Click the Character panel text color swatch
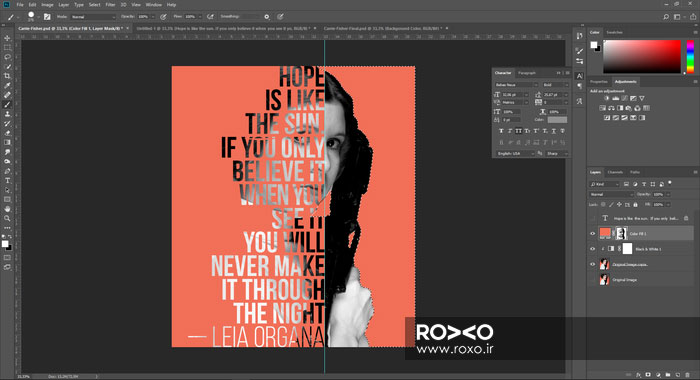 pyautogui.click(x=557, y=120)
